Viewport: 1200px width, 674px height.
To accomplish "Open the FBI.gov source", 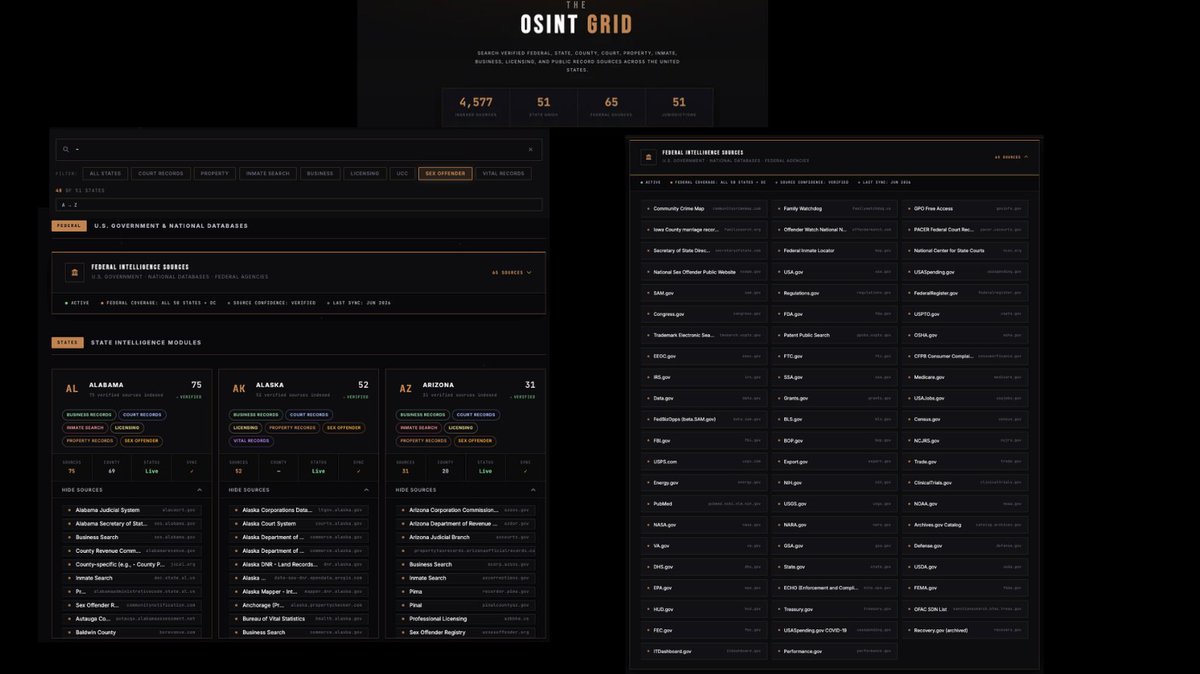I will 705,440.
